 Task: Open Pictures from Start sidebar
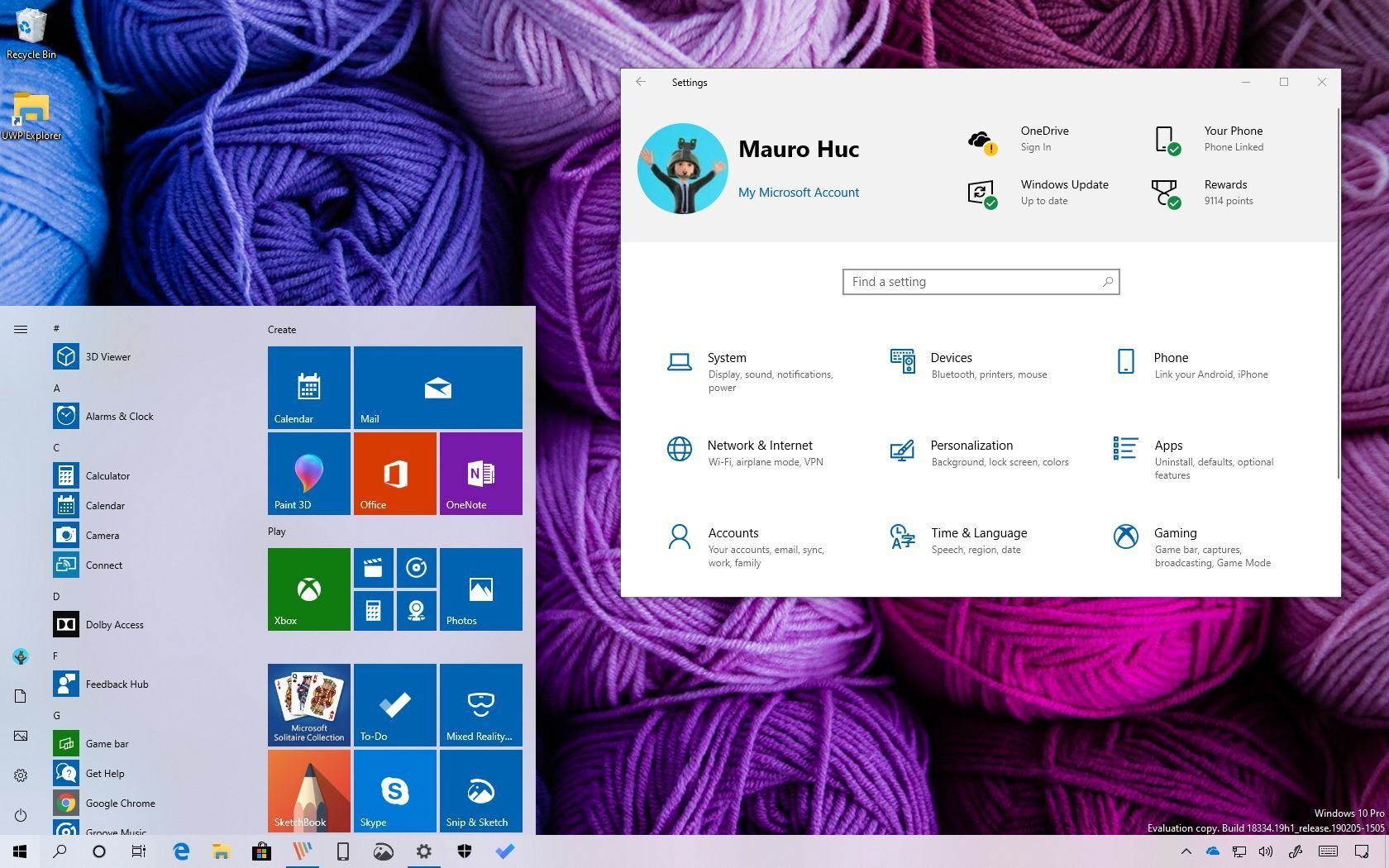(21, 736)
